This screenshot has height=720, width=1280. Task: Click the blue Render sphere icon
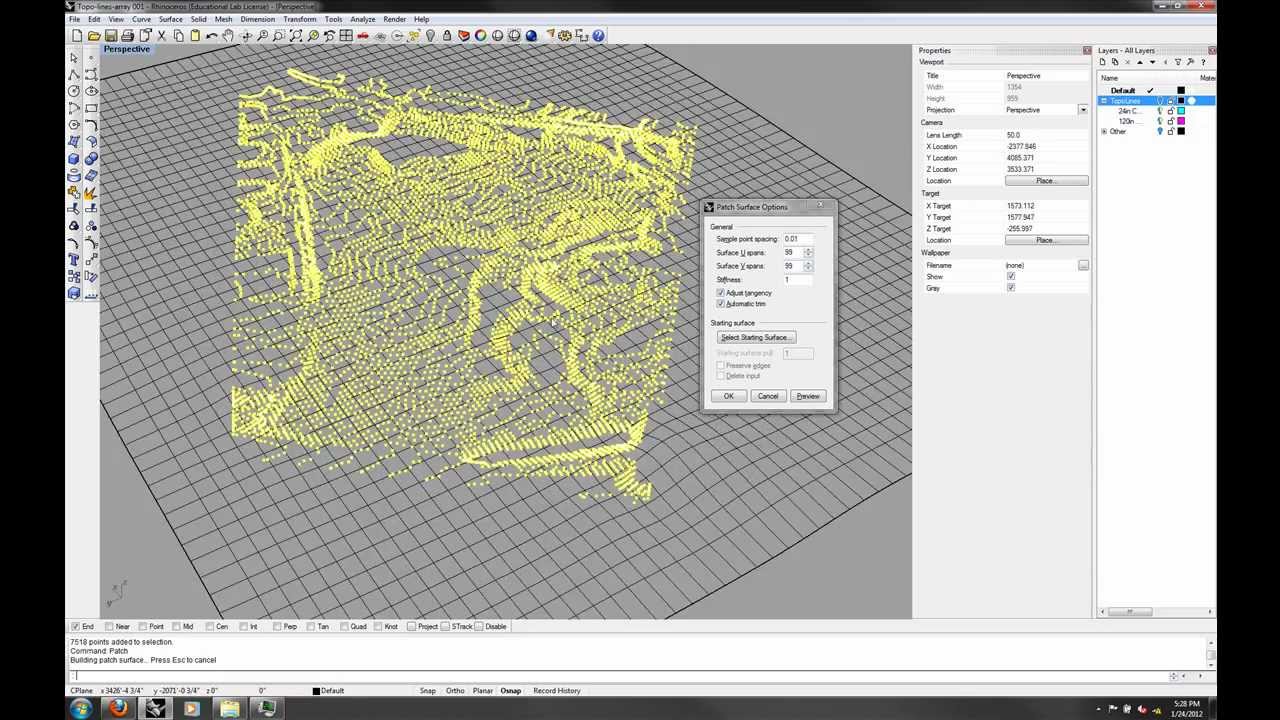click(x=531, y=36)
